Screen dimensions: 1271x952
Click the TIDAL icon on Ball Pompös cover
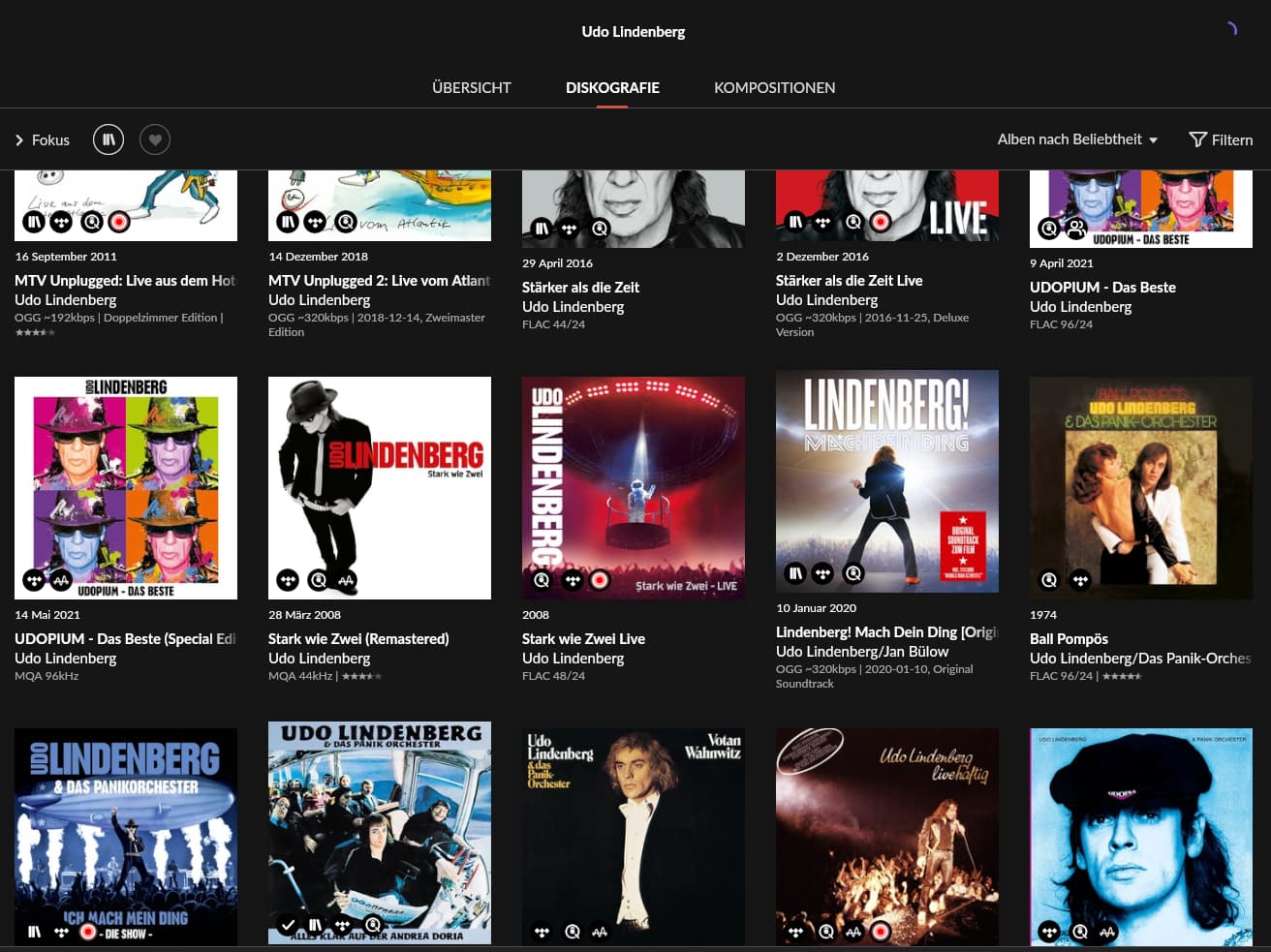coord(1080,580)
